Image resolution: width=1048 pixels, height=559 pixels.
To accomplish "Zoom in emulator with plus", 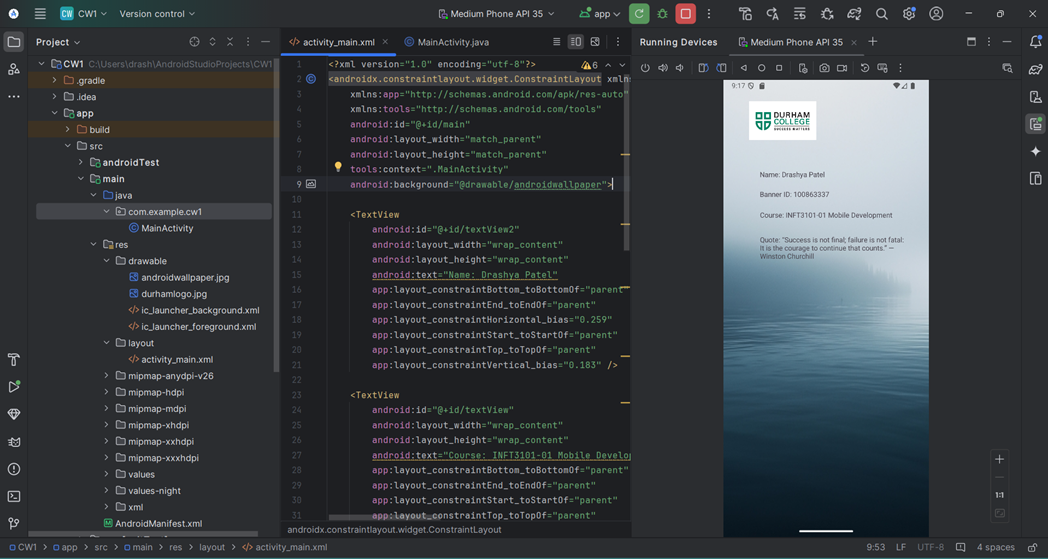I will click(x=999, y=459).
